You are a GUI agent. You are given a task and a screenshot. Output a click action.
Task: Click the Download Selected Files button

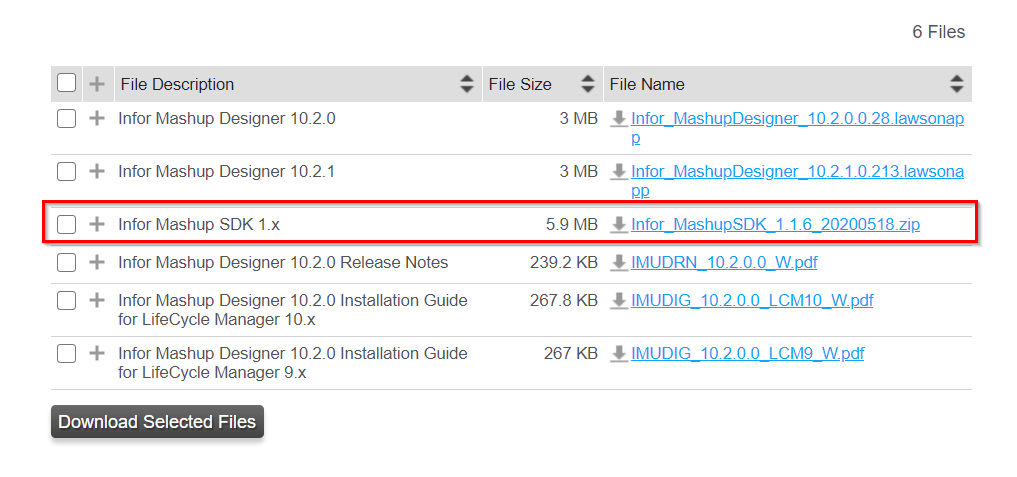click(x=158, y=422)
